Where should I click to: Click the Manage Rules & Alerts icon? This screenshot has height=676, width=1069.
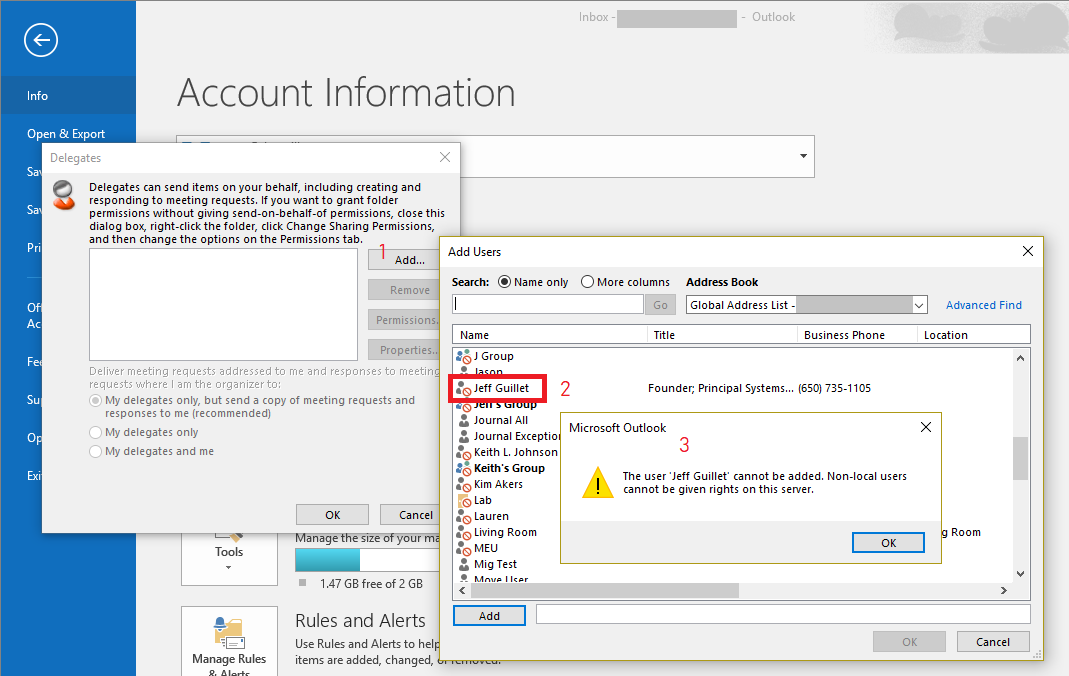(x=229, y=633)
